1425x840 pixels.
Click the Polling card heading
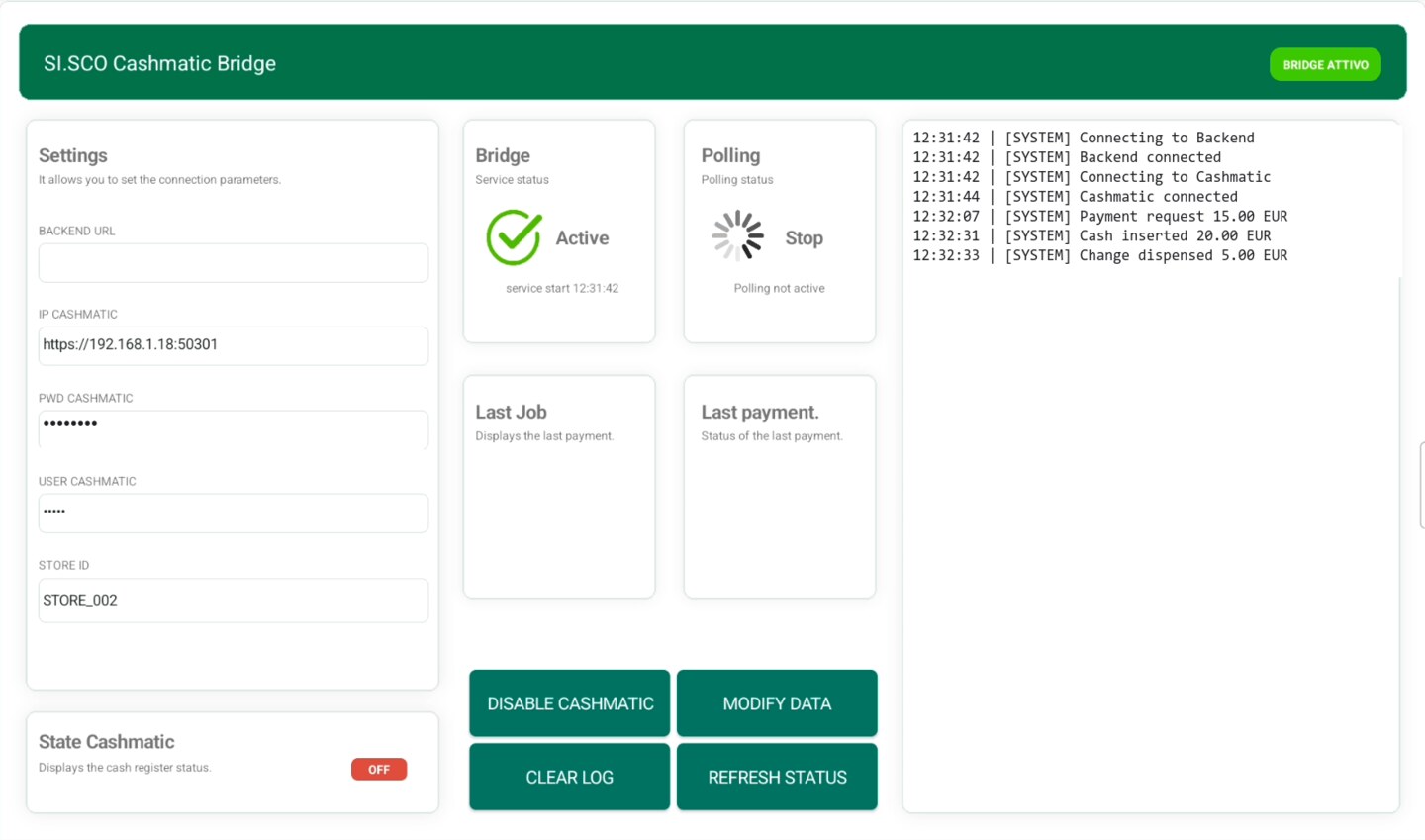[x=730, y=155]
